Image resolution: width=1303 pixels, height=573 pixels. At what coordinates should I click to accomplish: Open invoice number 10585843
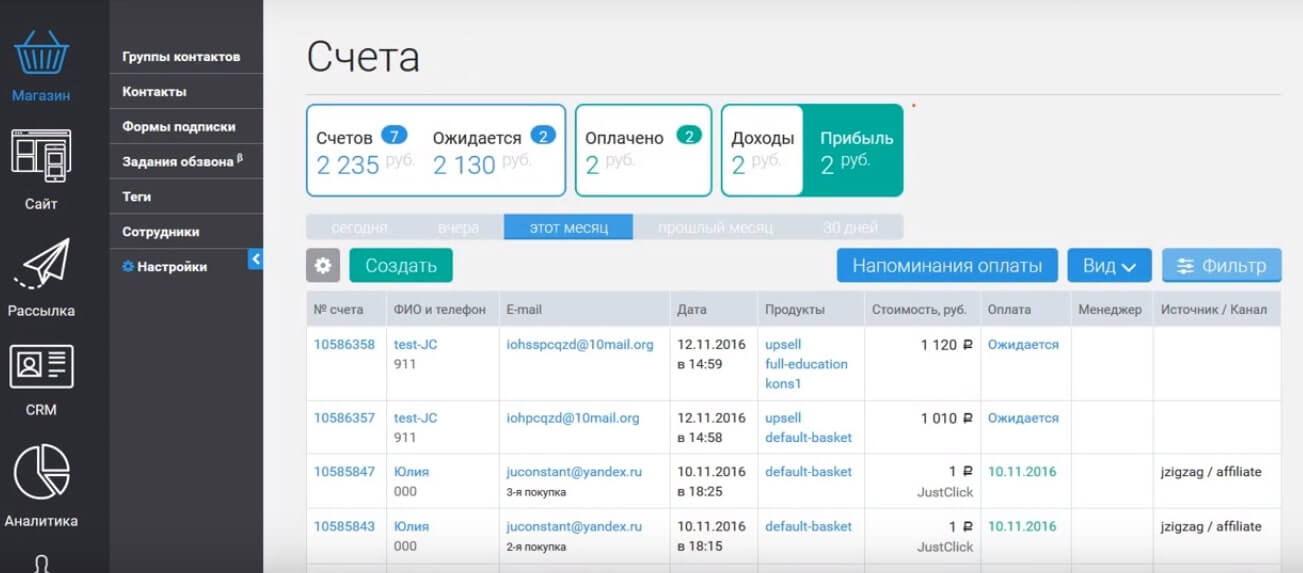(x=344, y=526)
